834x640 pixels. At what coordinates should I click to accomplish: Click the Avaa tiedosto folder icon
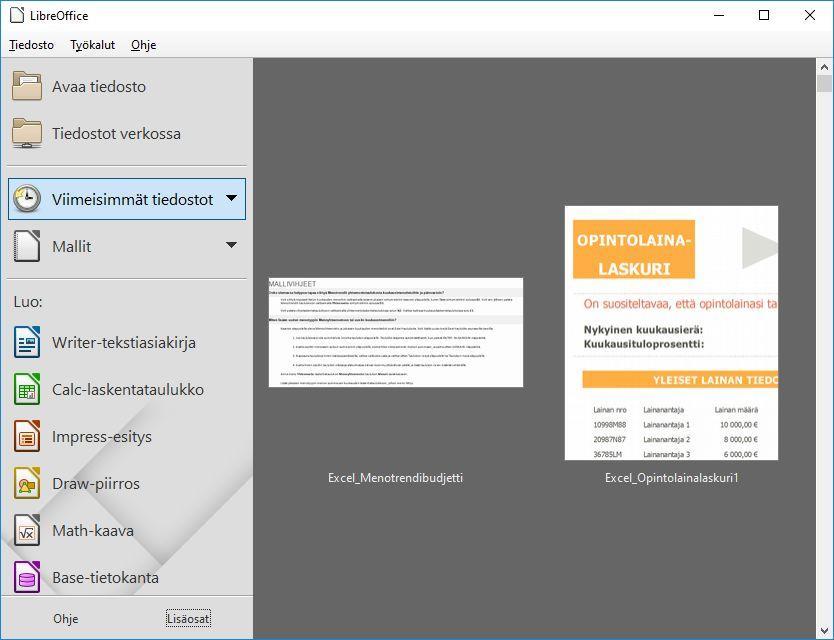27,86
